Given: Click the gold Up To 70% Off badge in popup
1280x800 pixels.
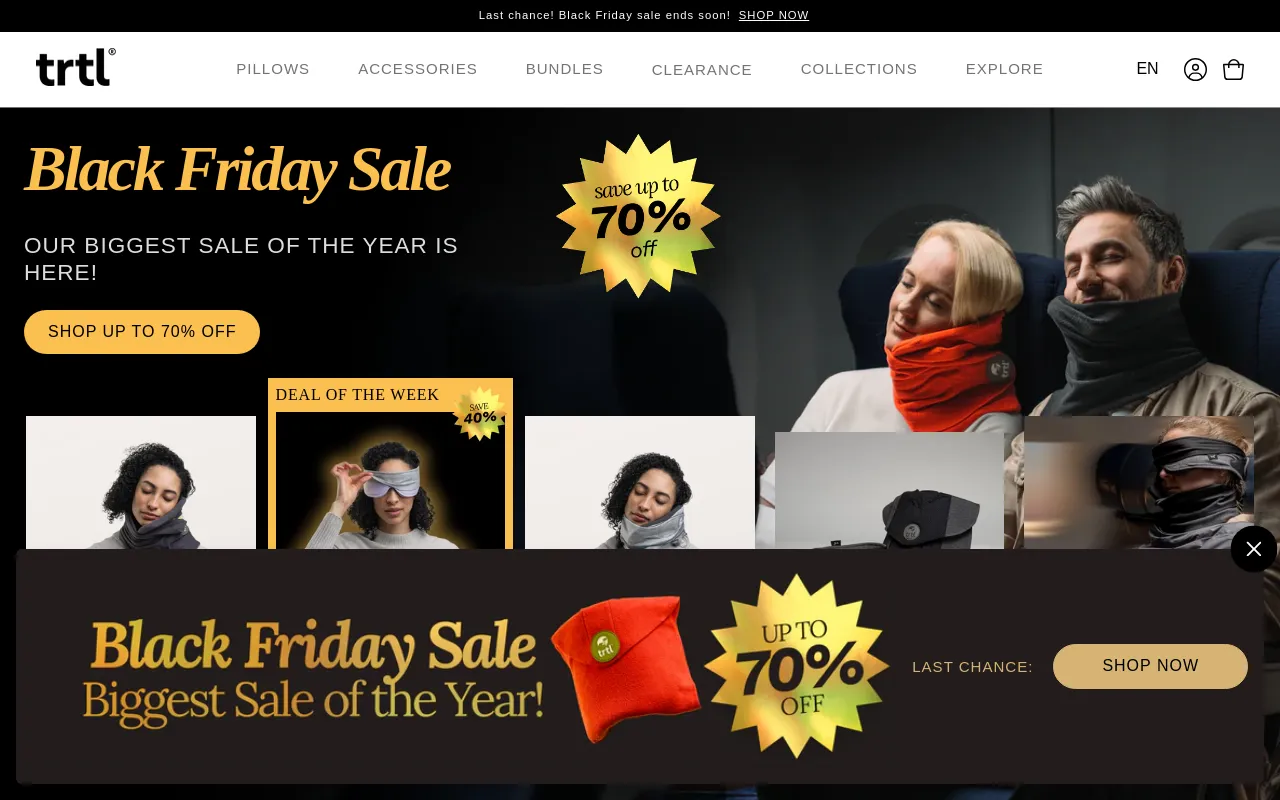Looking at the screenshot, I should click(x=796, y=666).
